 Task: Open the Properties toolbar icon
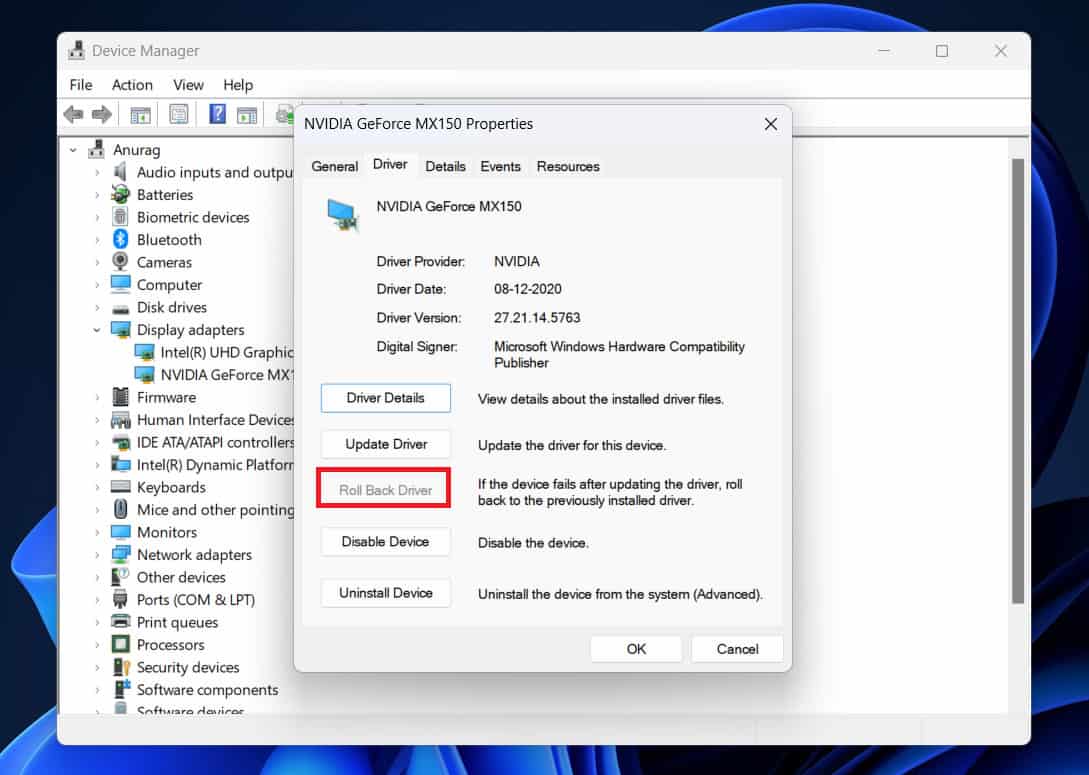click(178, 114)
